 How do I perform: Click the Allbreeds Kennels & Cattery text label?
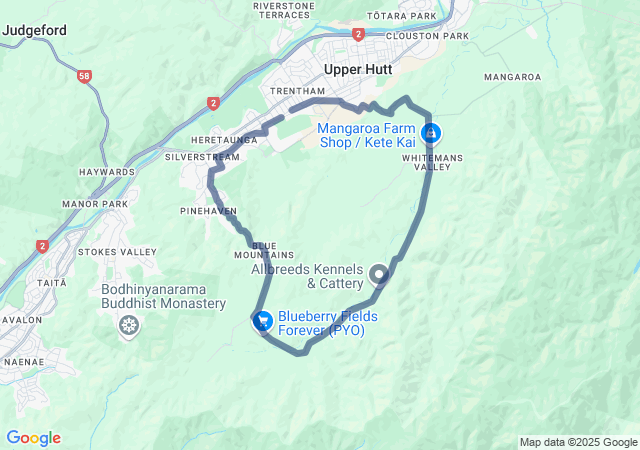point(307,276)
